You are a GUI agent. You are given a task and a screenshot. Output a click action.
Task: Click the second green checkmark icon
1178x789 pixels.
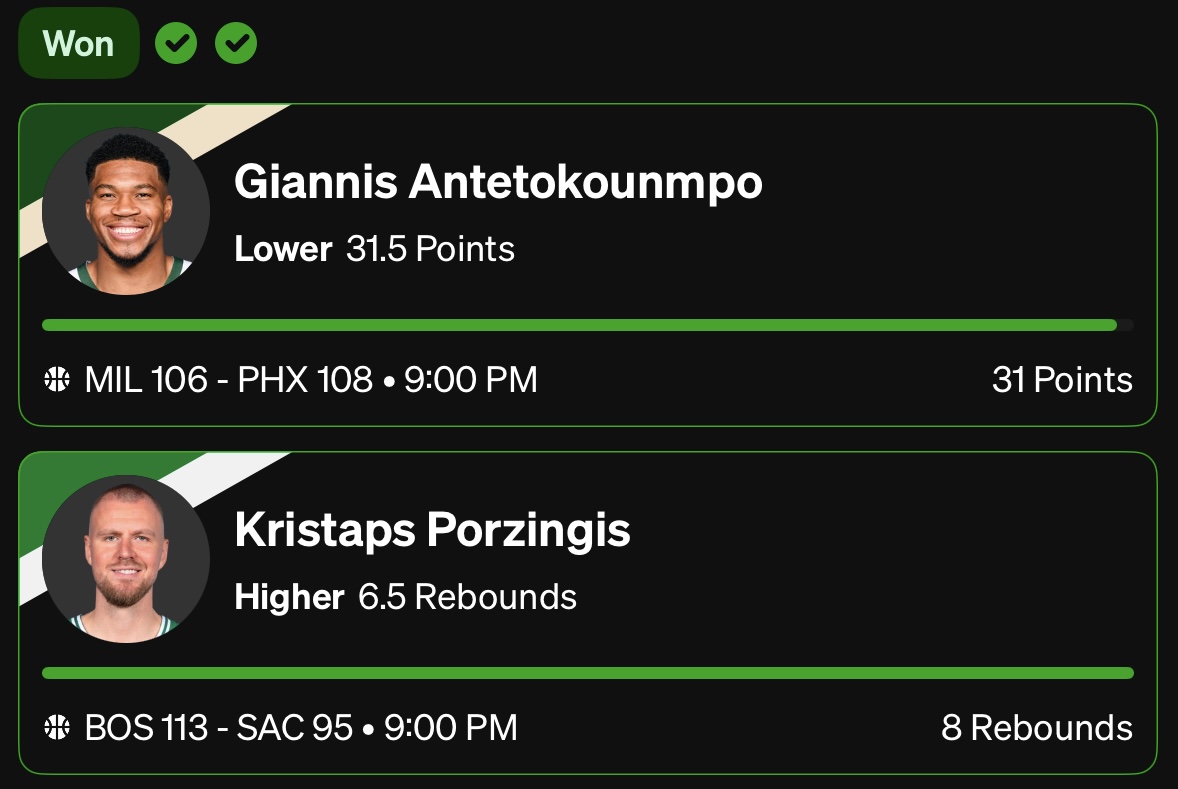(x=237, y=43)
